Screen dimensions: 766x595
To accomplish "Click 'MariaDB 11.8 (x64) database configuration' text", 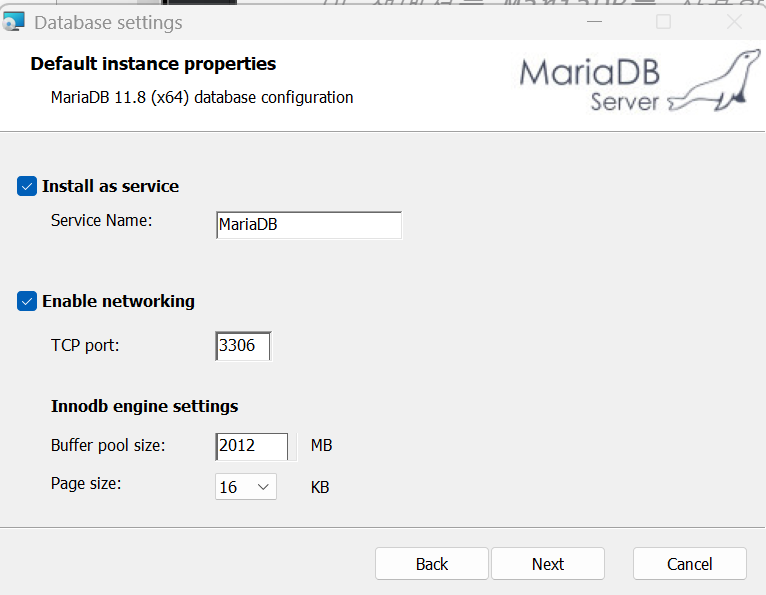I will point(202,97).
